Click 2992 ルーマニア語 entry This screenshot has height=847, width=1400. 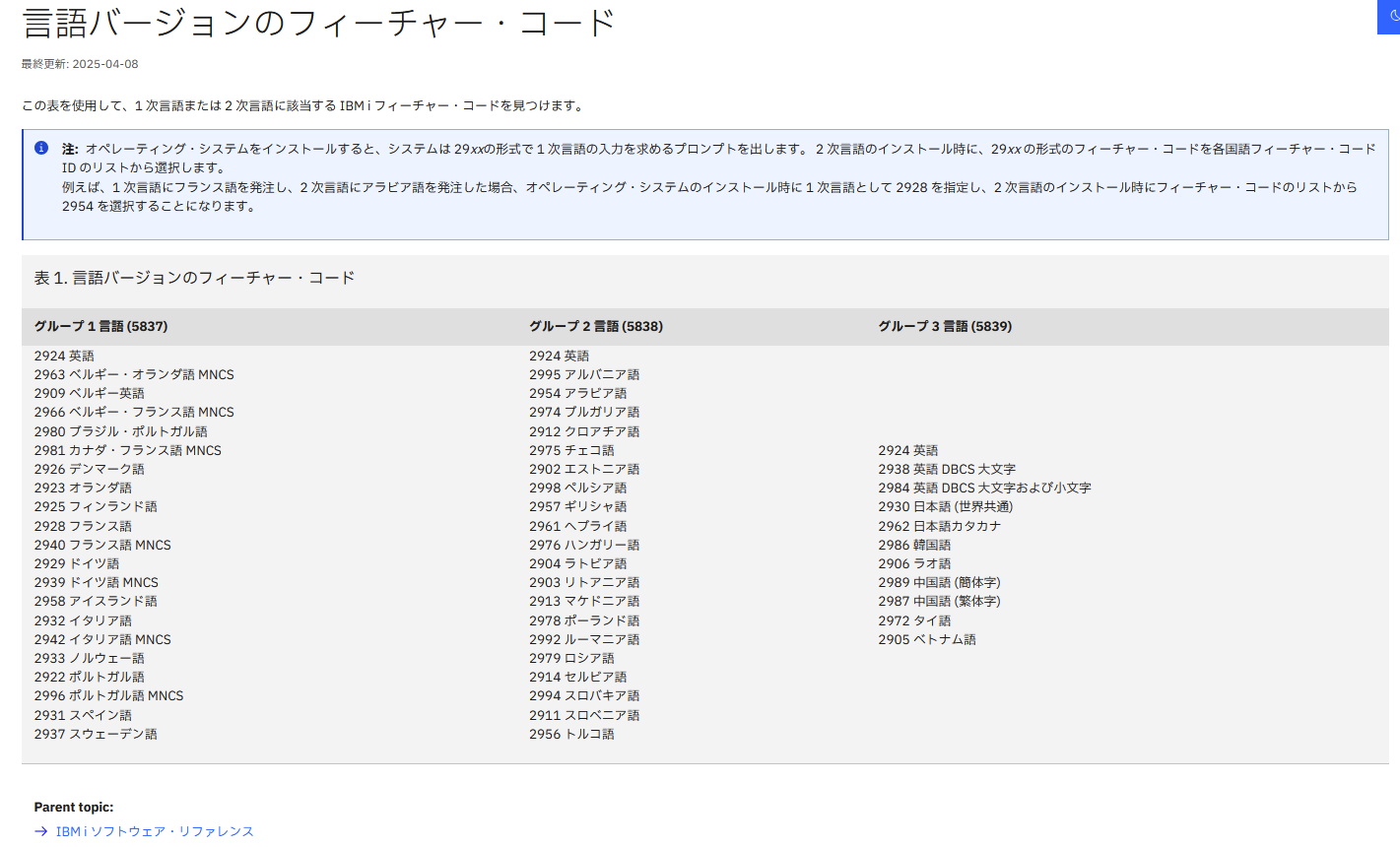(x=584, y=639)
